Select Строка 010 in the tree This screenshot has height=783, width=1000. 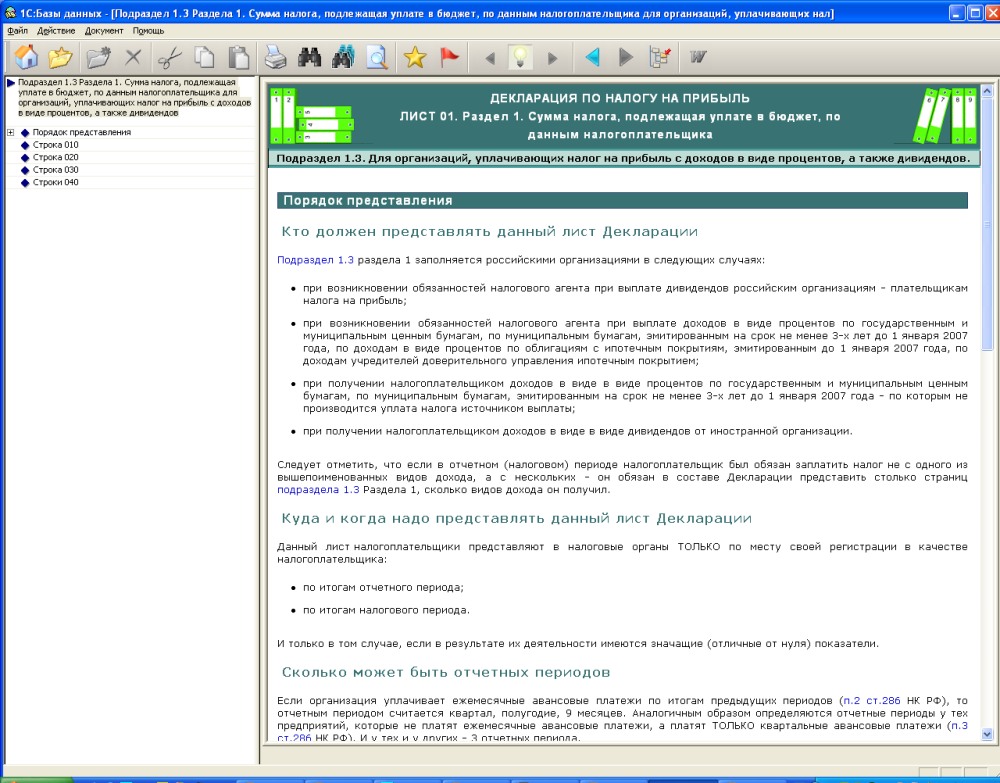[x=55, y=145]
